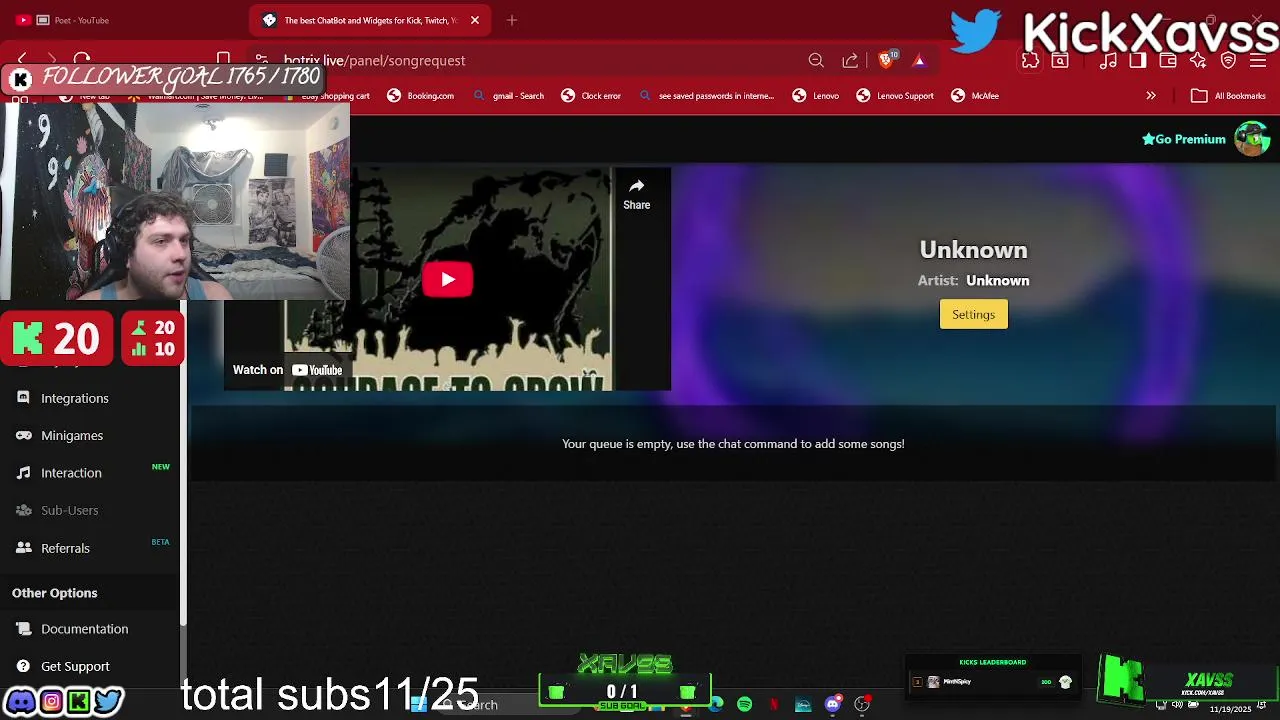Click the music note playlist icon
The width and height of the screenshot is (1280, 720).
(x=1108, y=61)
